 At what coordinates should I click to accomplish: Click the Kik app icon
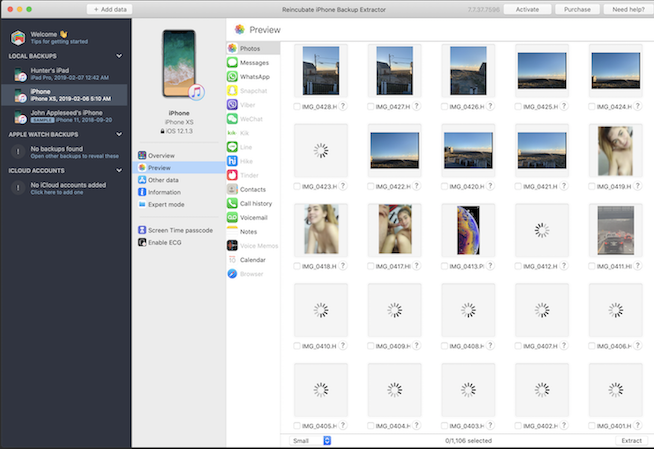[232, 133]
